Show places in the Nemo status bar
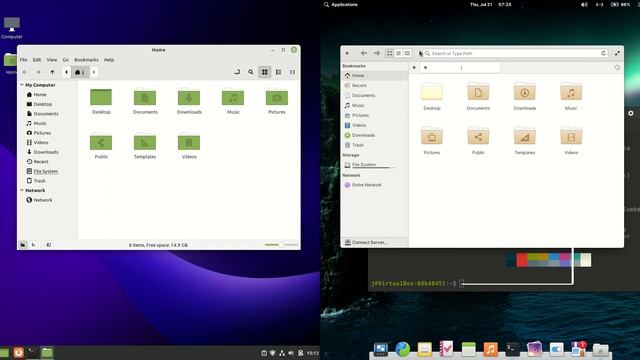 [23, 245]
